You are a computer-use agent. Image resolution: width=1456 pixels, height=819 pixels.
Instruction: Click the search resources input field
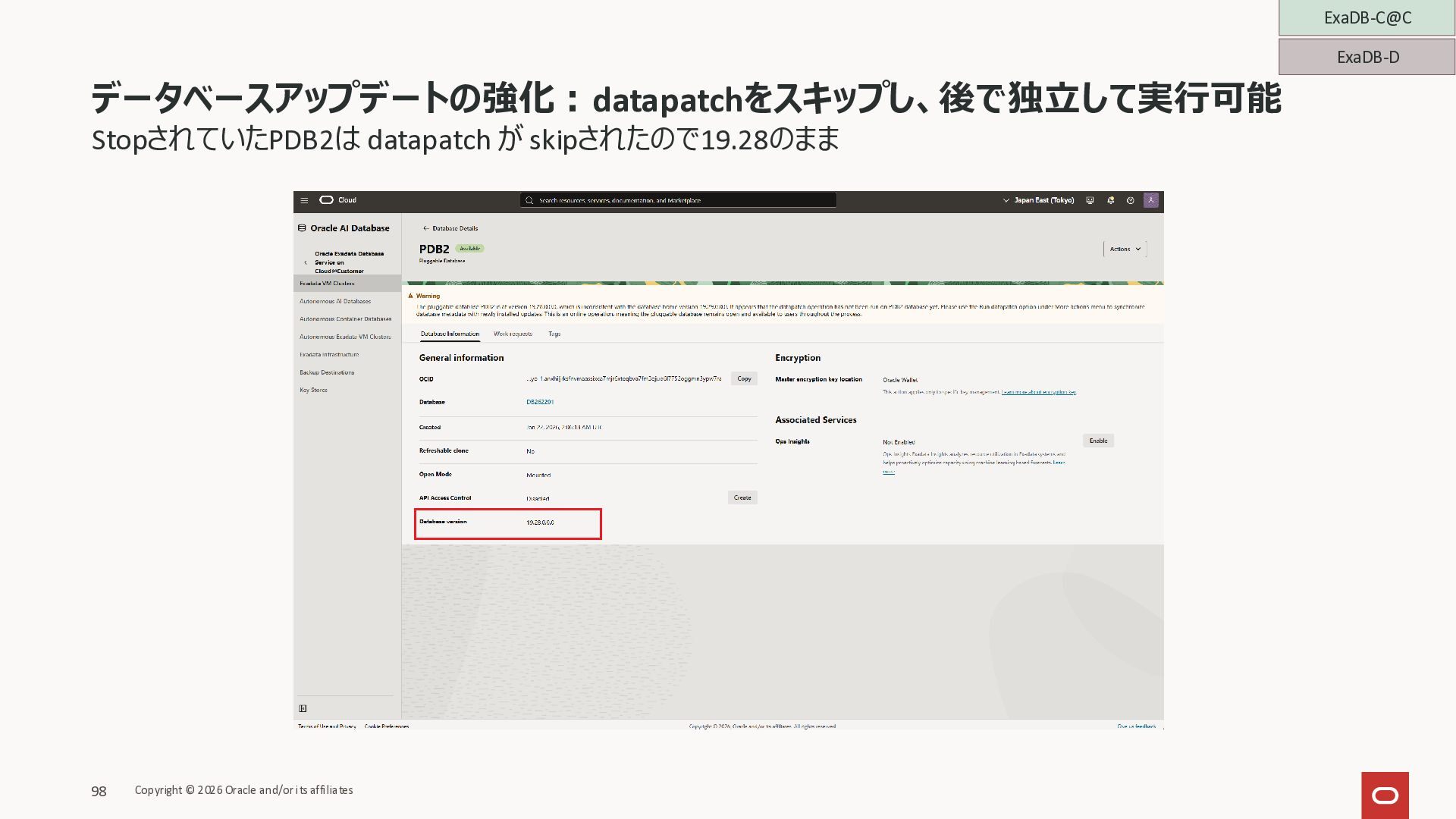pos(679,201)
